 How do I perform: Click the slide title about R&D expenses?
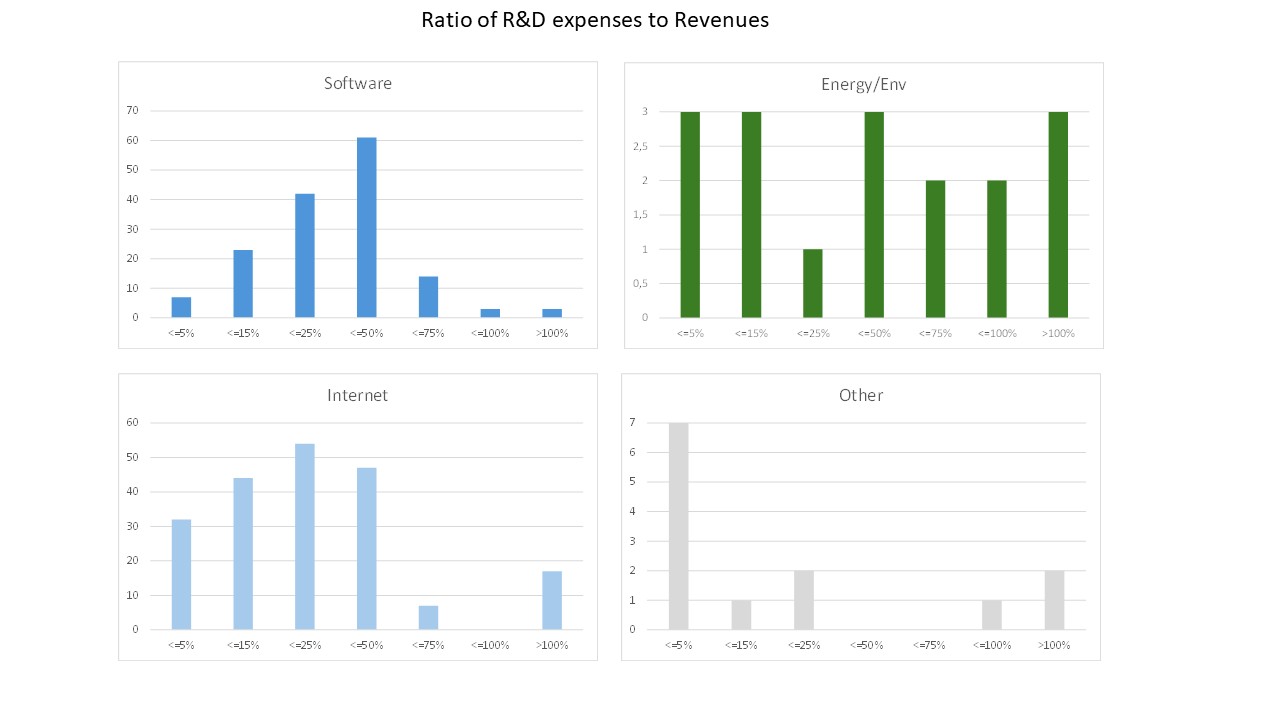(594, 20)
